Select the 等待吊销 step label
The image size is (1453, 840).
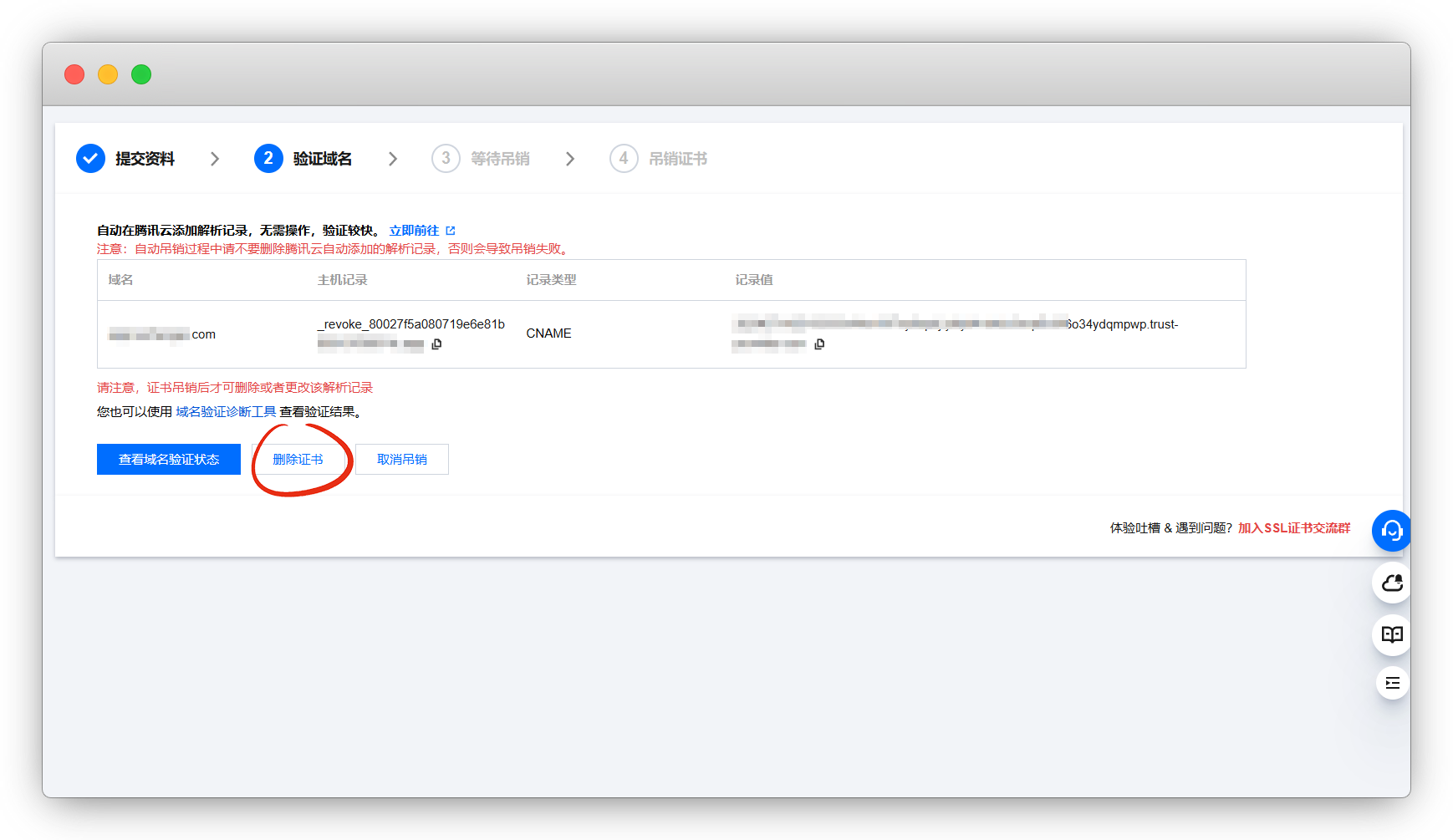coord(500,159)
